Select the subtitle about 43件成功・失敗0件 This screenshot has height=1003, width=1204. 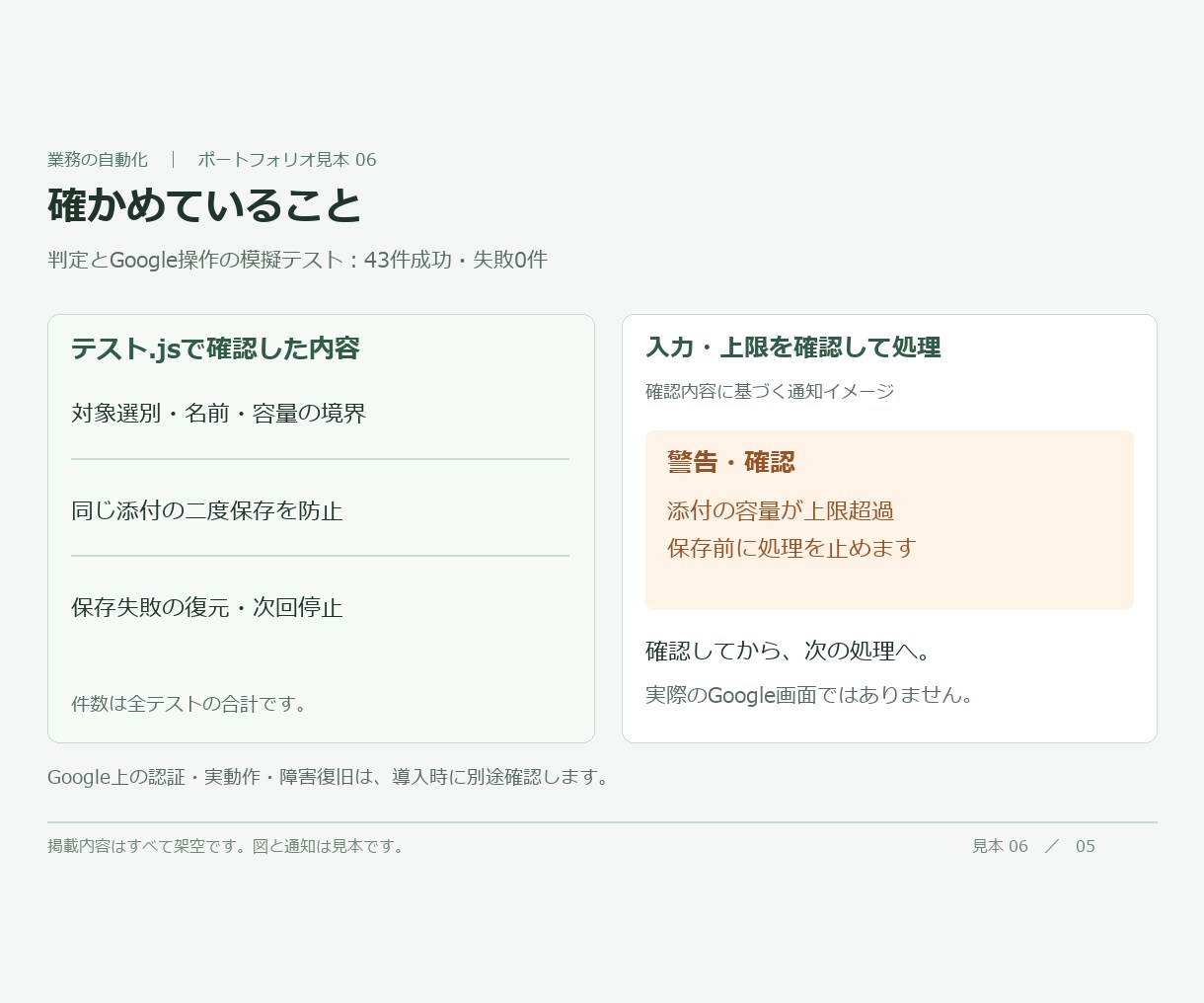pyautogui.click(x=297, y=260)
